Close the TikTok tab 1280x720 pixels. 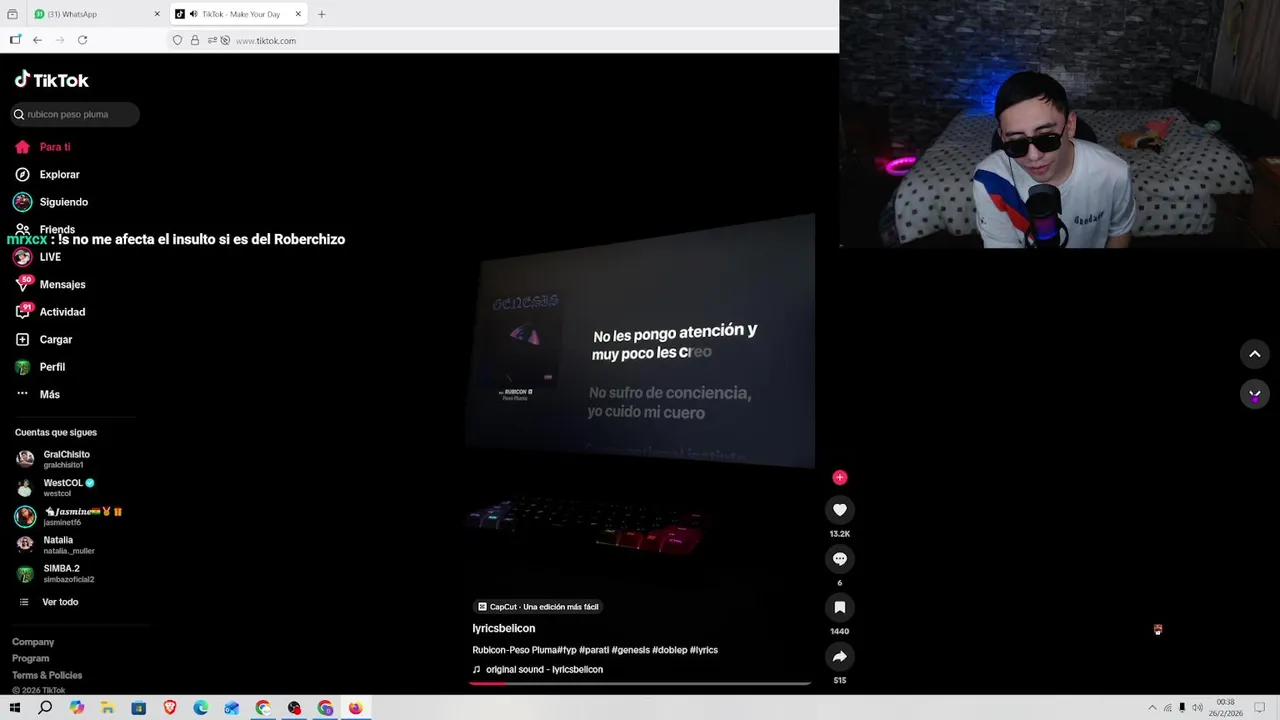pyautogui.click(x=298, y=14)
